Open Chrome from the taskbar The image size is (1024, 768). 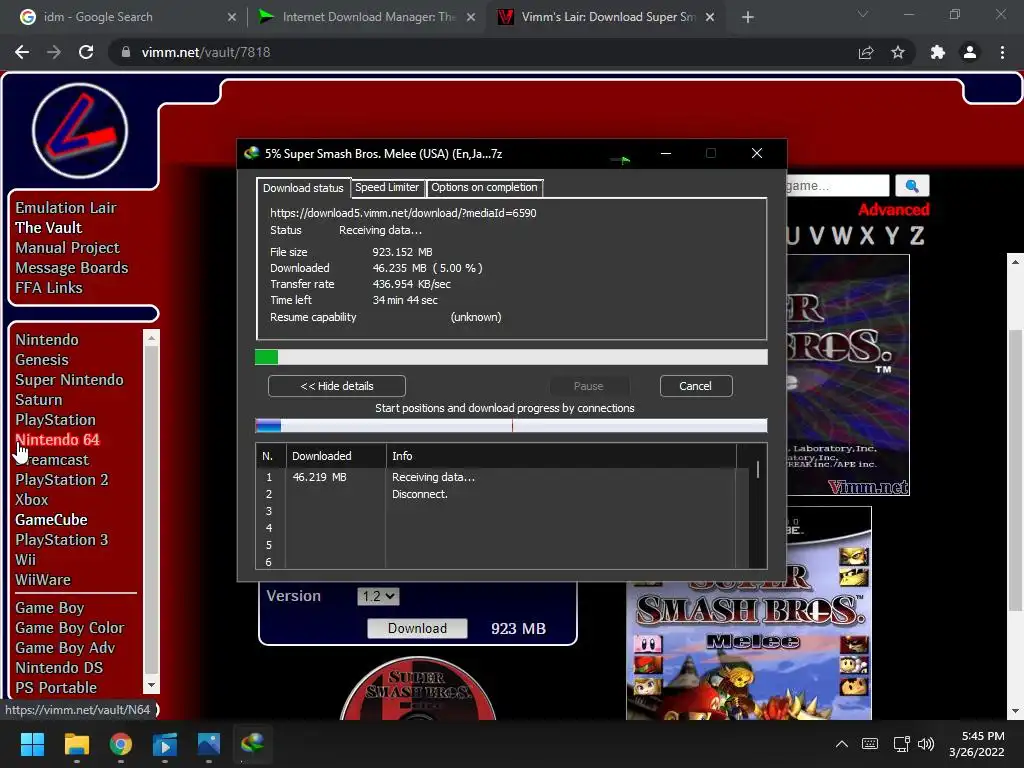pyautogui.click(x=121, y=744)
